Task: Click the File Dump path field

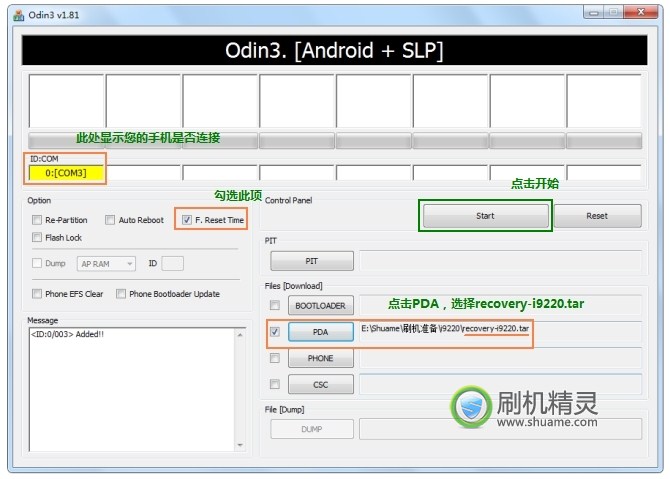Action: pos(500,429)
